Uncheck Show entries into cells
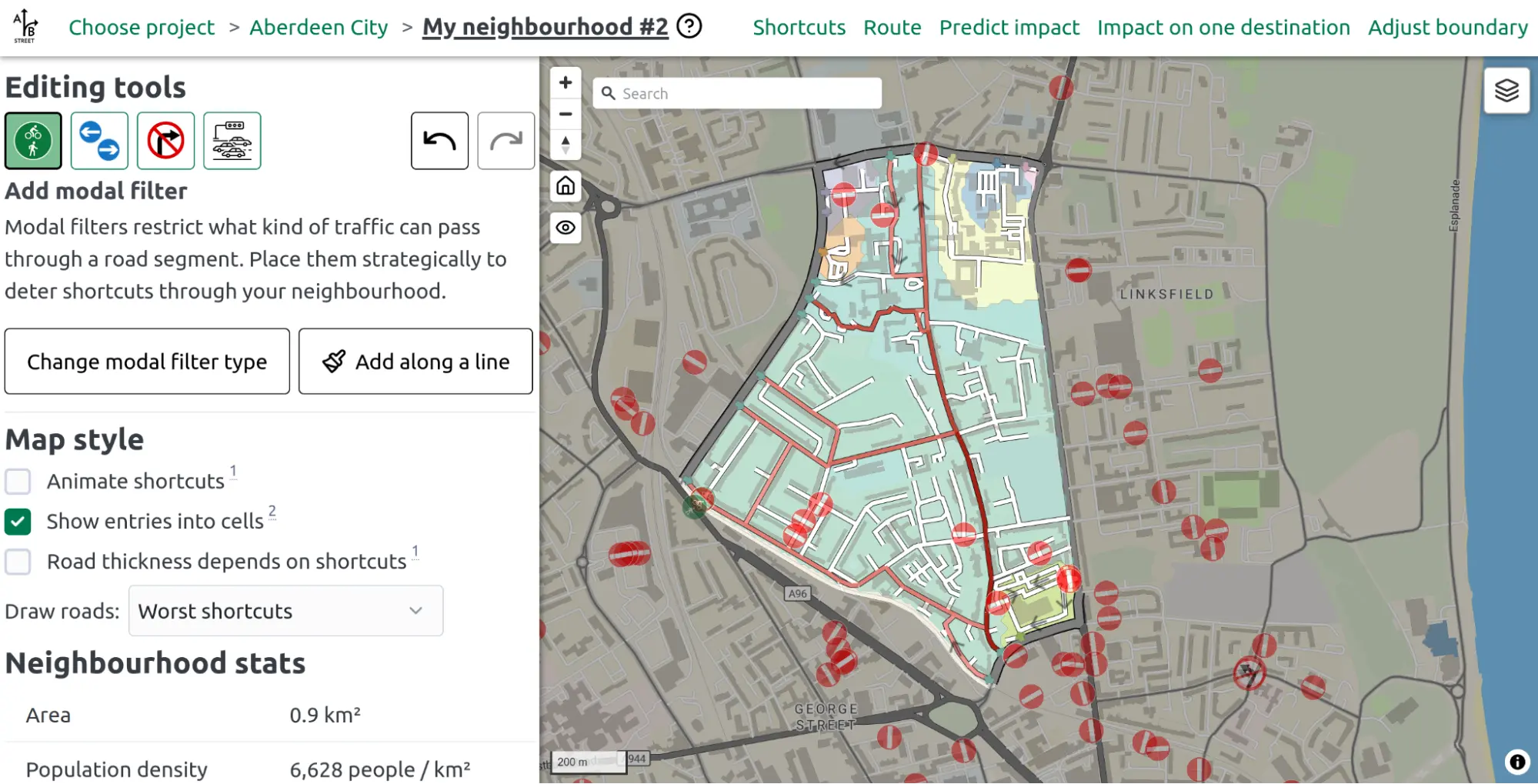 click(x=18, y=522)
